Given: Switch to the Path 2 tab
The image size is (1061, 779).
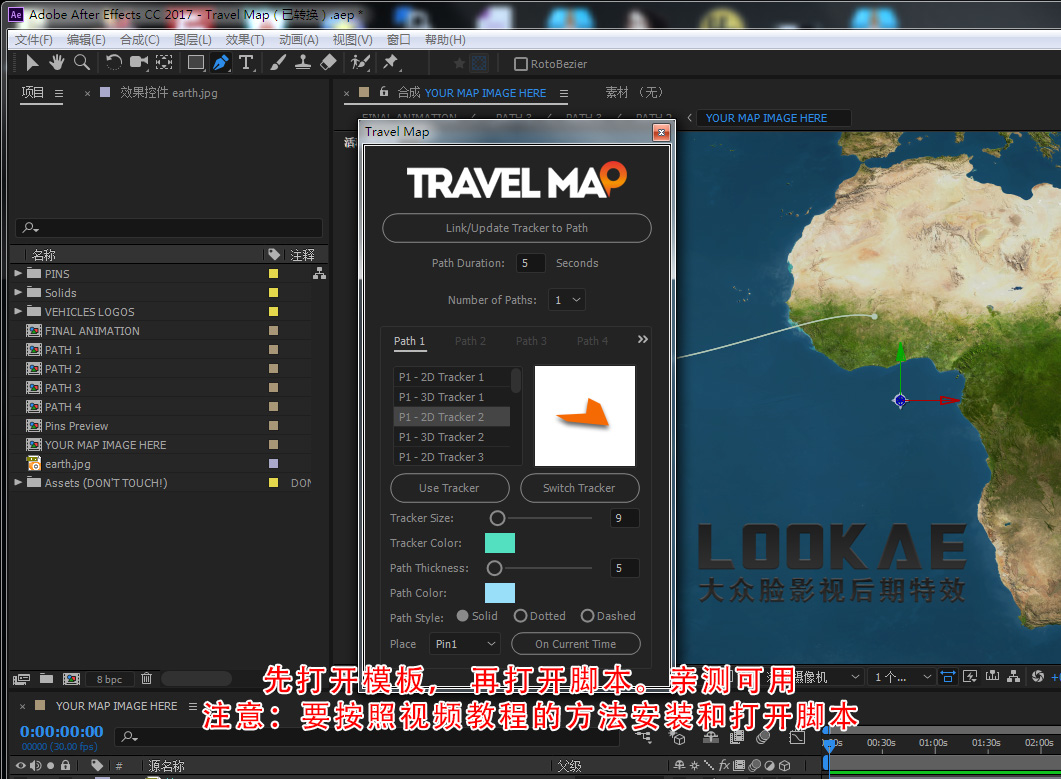Looking at the screenshot, I should [470, 340].
